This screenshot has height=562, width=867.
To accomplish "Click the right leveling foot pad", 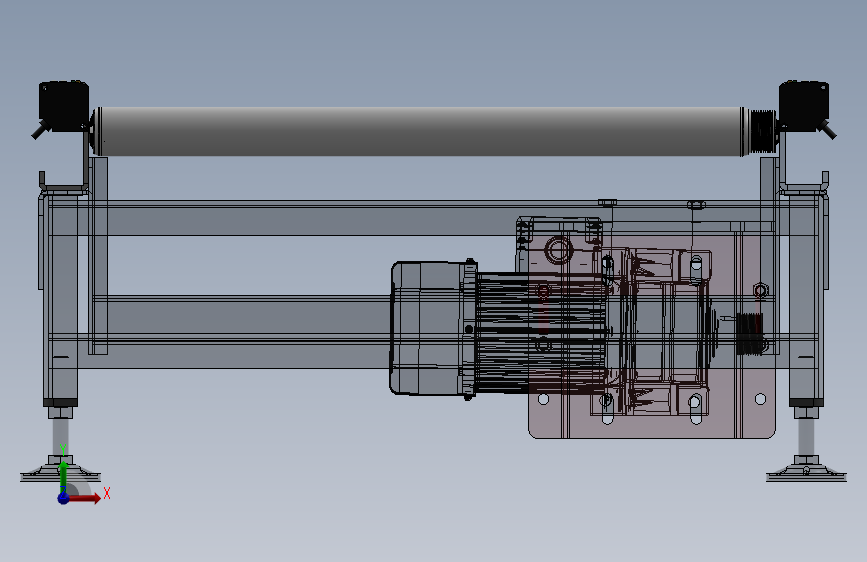I will click(806, 471).
